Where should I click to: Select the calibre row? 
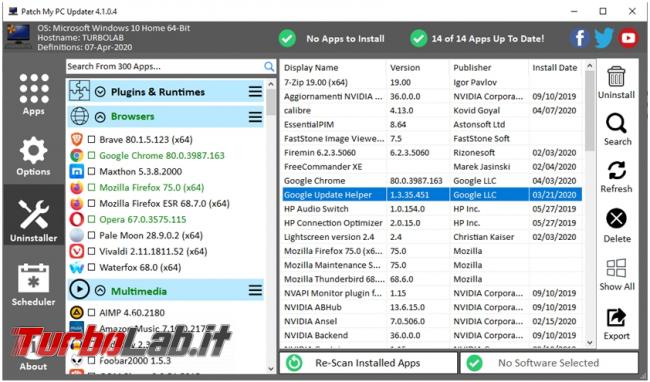coord(432,111)
